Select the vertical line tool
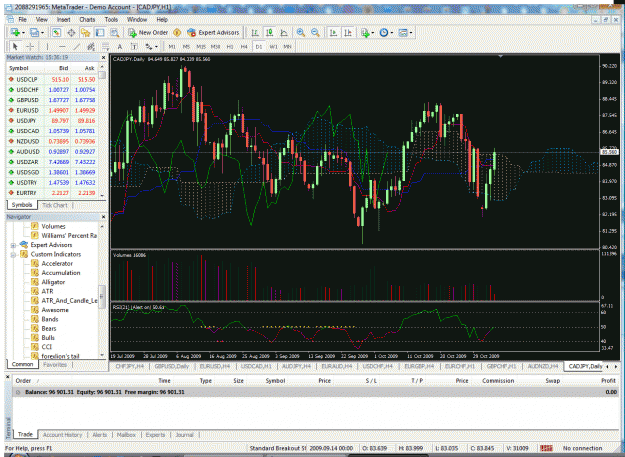The height and width of the screenshot is (457, 625). 47,47
